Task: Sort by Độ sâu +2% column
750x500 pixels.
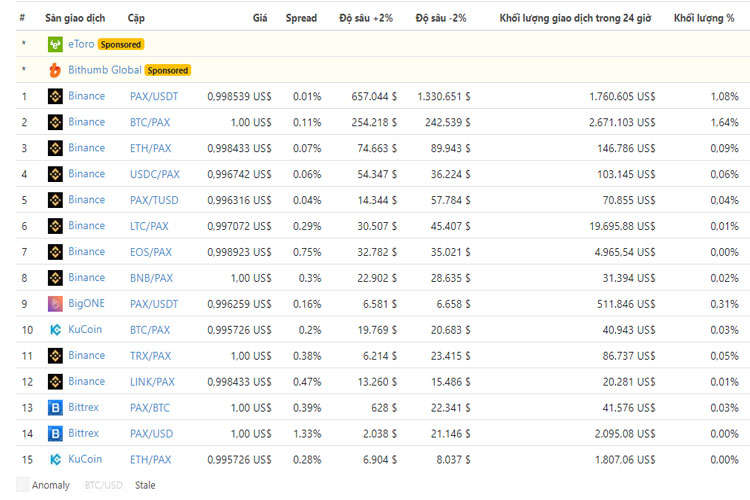Action: point(366,18)
